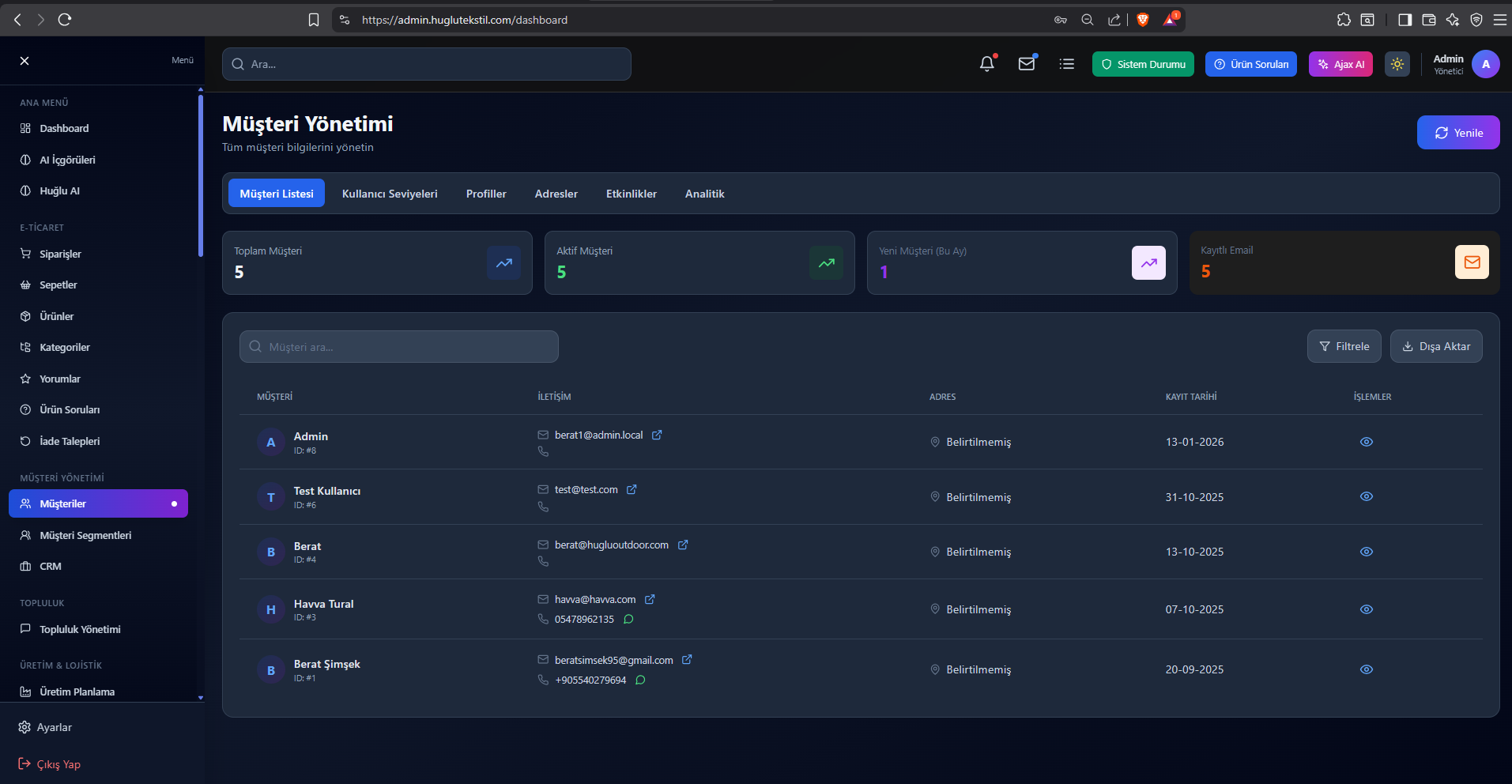
Task: Click the Sistem Durumu button
Action: (x=1142, y=64)
